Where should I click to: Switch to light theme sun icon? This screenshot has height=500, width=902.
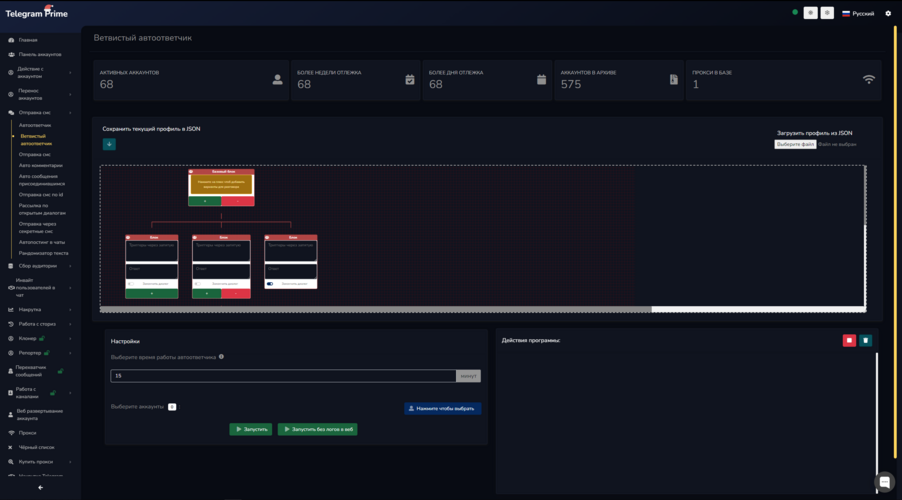click(x=811, y=13)
